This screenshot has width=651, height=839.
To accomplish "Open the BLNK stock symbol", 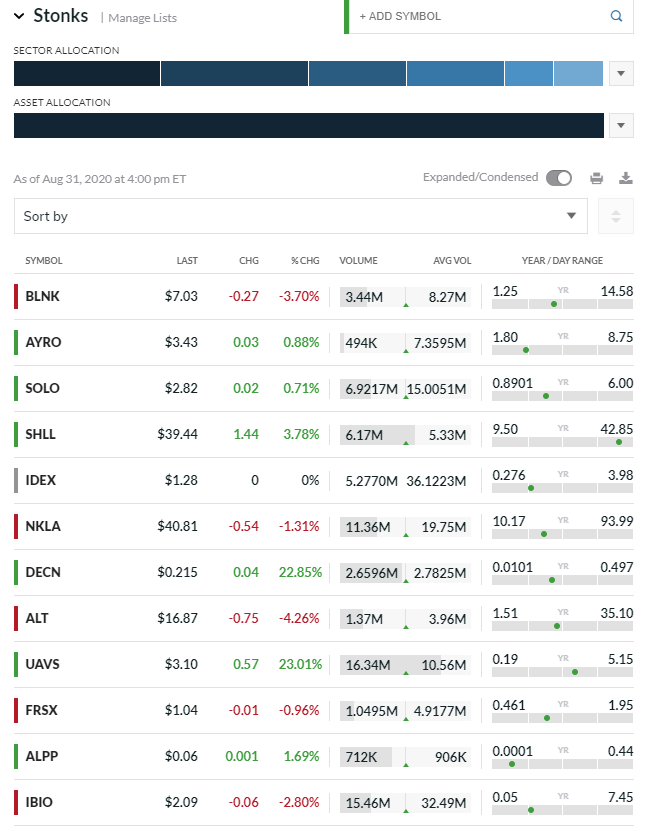I will click(42, 296).
